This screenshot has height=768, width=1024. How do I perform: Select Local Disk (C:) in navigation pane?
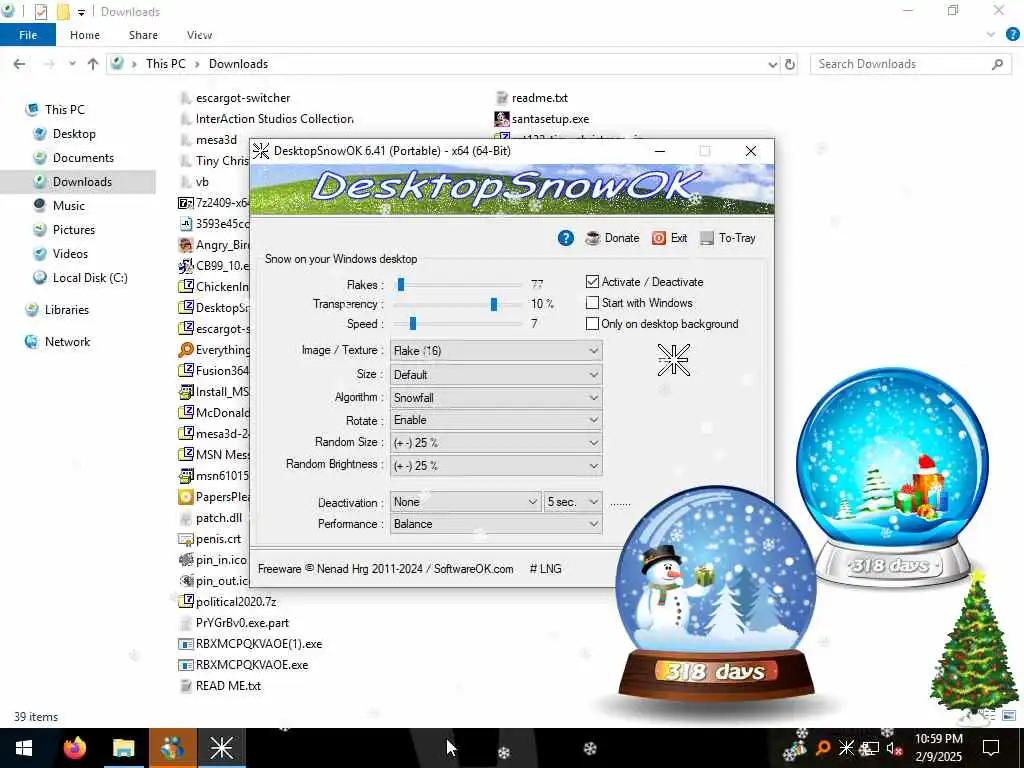pyautogui.click(x=89, y=278)
